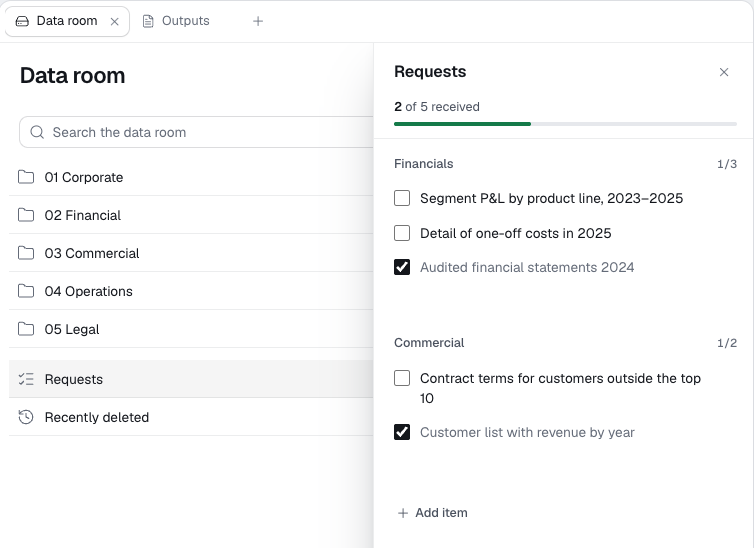Image resolution: width=754 pixels, height=548 pixels.
Task: Click the Data room page heading
Action: click(x=73, y=75)
